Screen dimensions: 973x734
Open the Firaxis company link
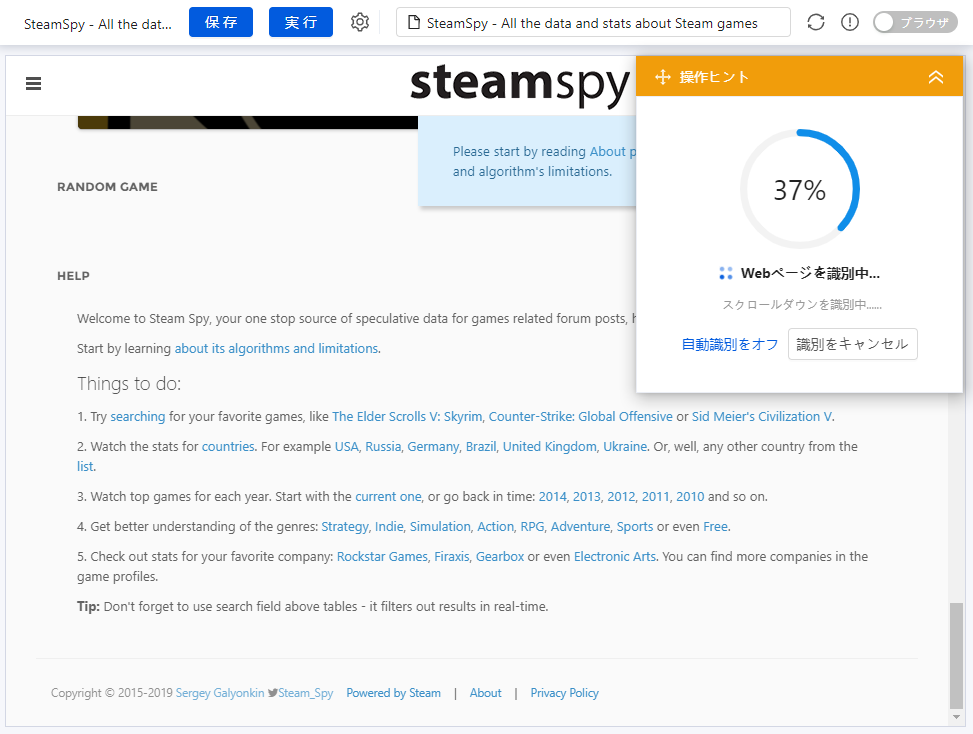click(x=452, y=556)
